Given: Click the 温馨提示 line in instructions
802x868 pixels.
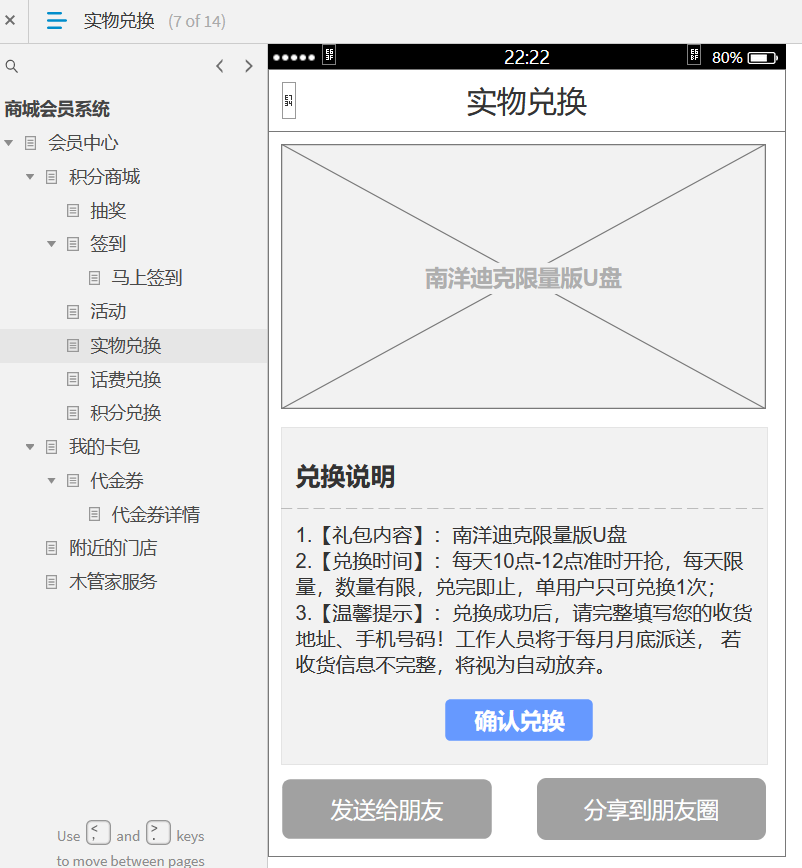Looking at the screenshot, I should (x=524, y=639).
